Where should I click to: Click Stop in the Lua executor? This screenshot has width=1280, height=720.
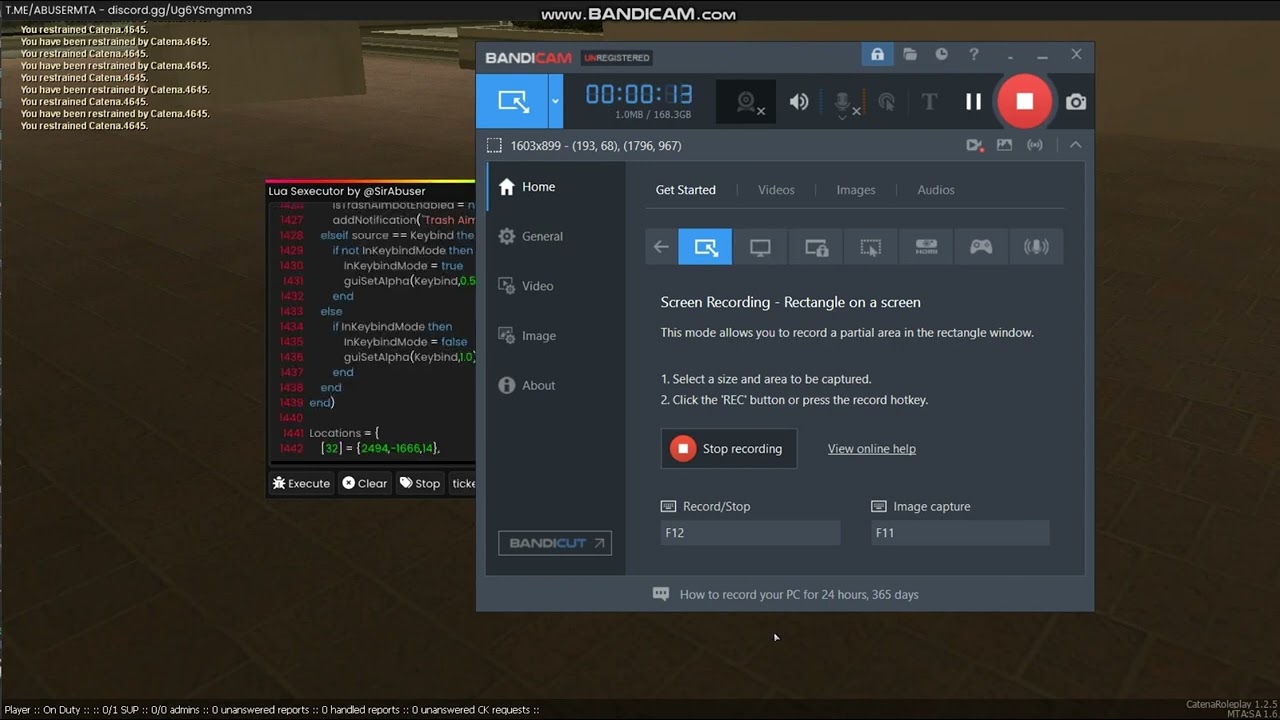[x=420, y=483]
